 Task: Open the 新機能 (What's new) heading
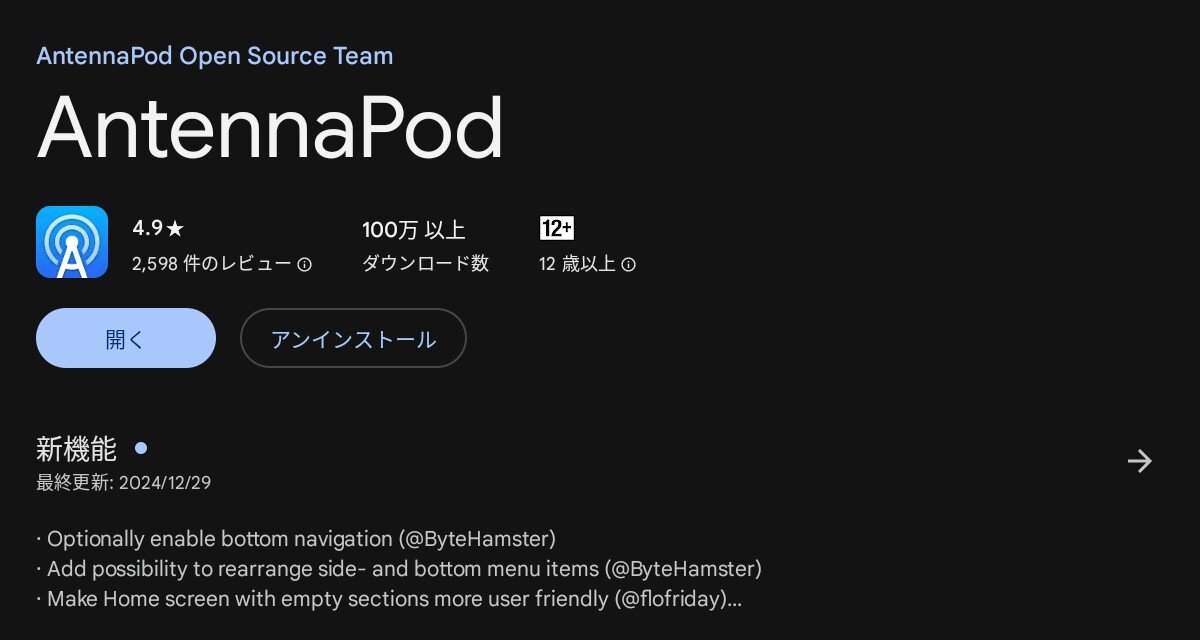click(x=76, y=449)
